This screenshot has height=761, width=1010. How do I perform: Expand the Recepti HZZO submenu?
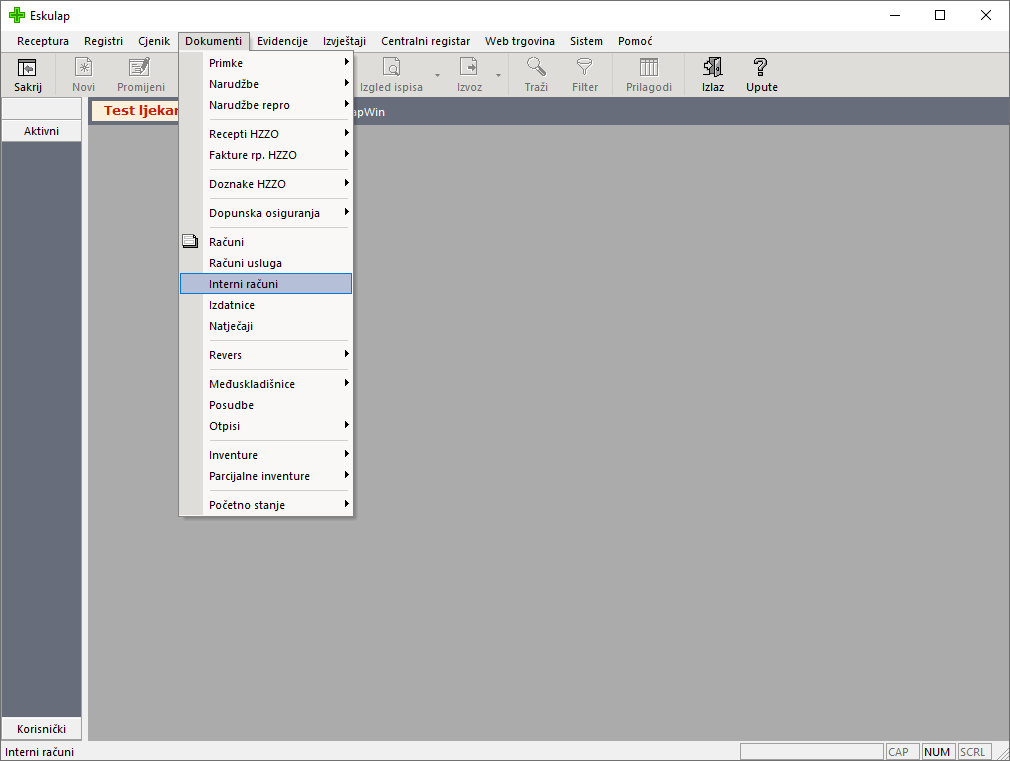tap(265, 134)
